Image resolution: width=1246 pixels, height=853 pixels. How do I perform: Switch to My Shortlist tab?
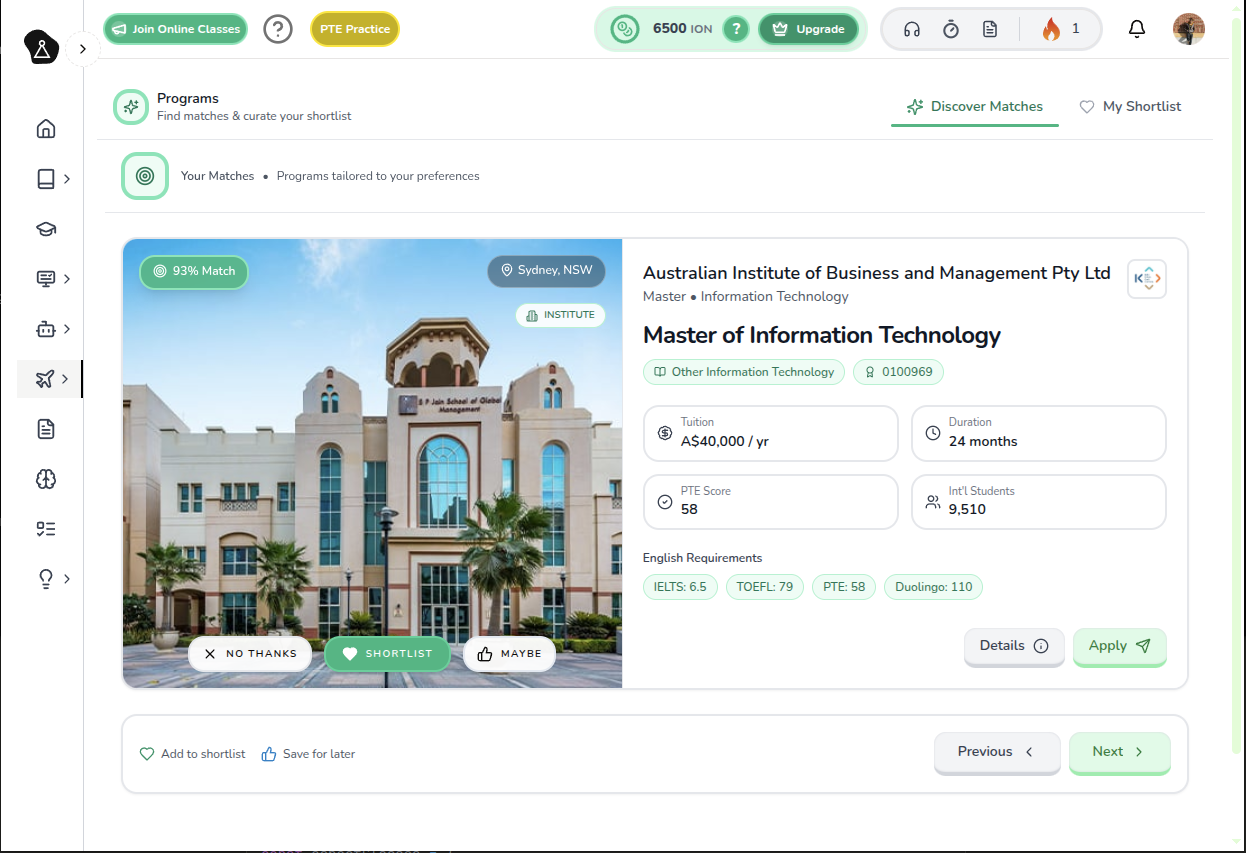pos(1130,106)
